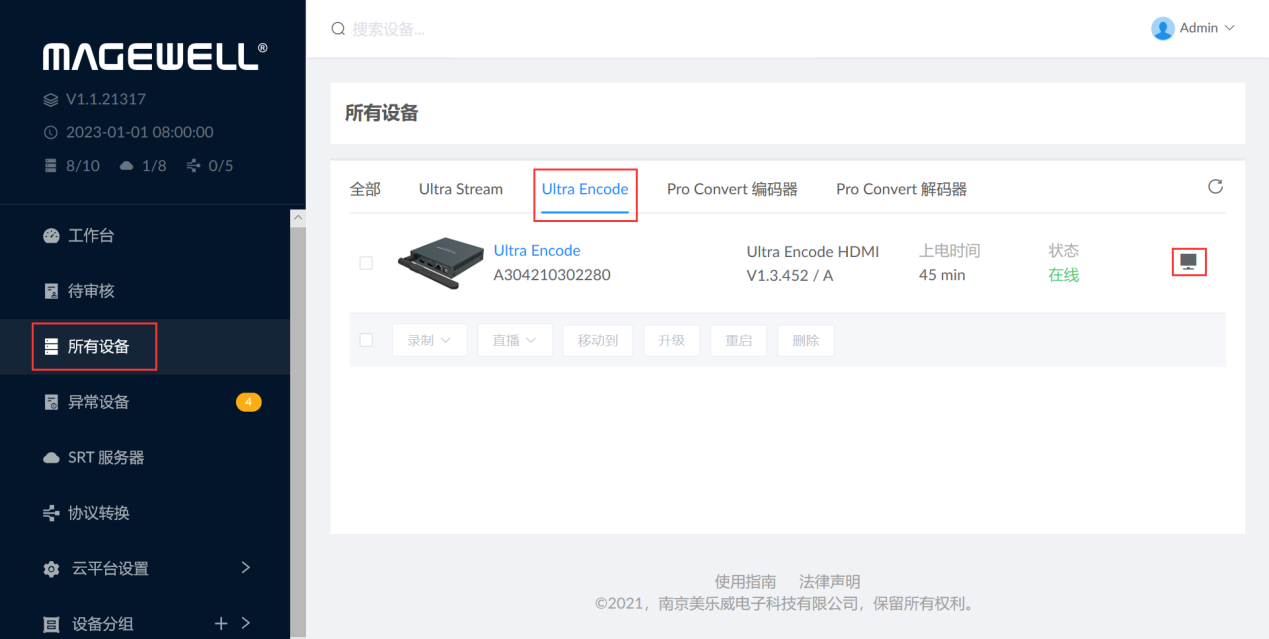Switch to the Ultra Stream tab
The image size is (1269, 639).
[x=461, y=189]
